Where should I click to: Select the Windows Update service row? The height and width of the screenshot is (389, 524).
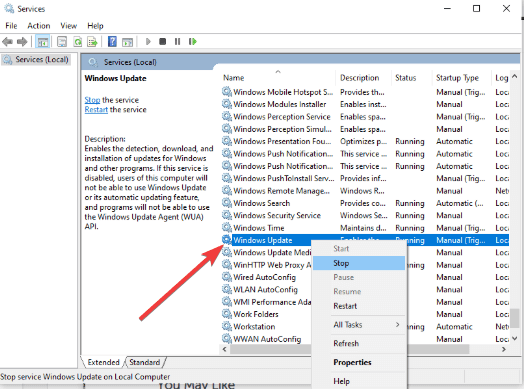(x=365, y=240)
